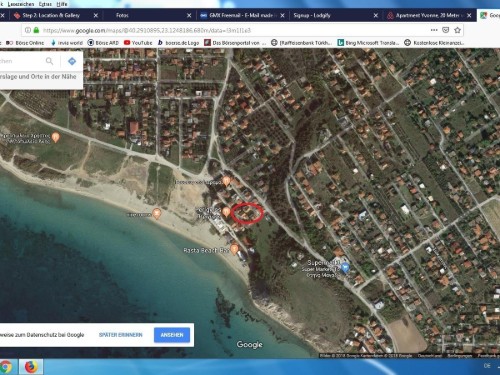This screenshot has height=375, width=500.
Task: Open the Hilfe menu
Action: pyautogui.click(x=62, y=4)
